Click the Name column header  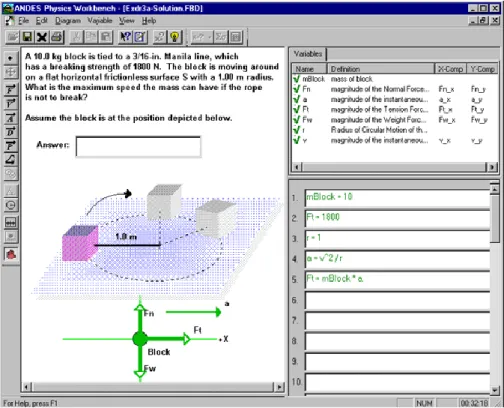pos(309,69)
